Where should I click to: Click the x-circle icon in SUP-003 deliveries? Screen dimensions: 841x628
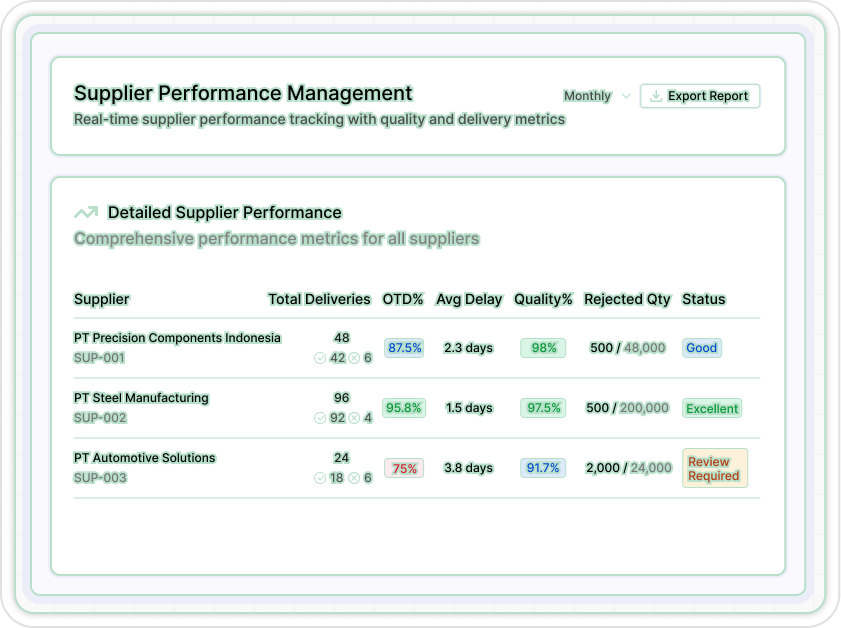coord(354,478)
